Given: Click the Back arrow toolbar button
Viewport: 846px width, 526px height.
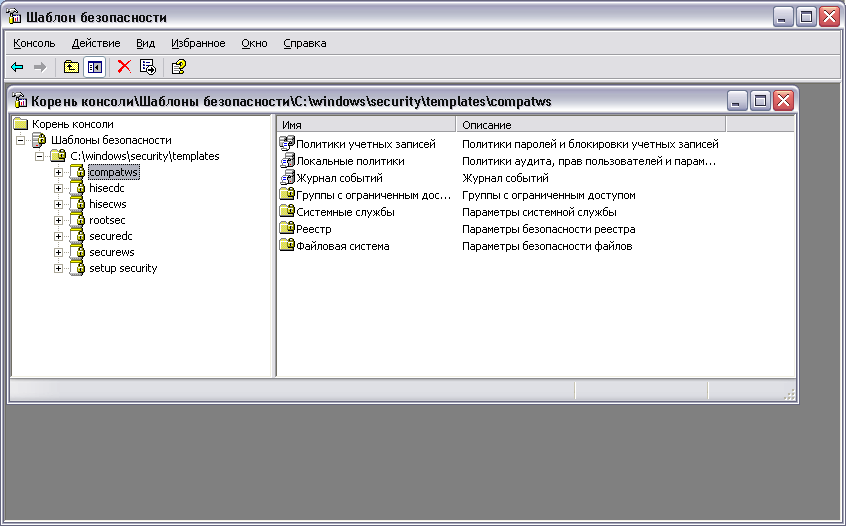Looking at the screenshot, I should (x=17, y=67).
